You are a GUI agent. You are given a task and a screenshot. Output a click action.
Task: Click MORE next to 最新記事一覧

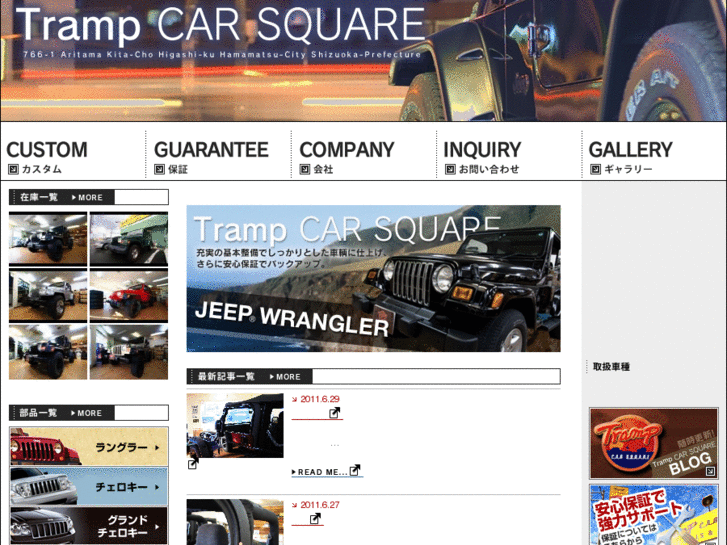(286, 377)
